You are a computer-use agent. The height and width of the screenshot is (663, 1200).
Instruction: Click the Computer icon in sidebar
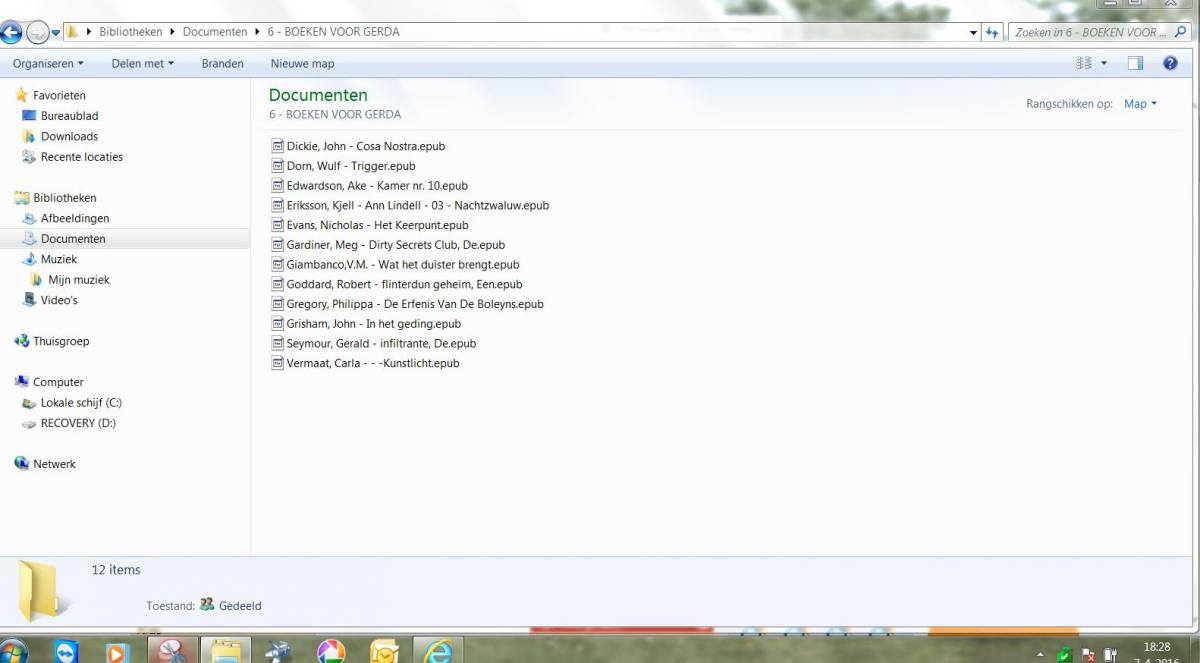click(x=21, y=382)
